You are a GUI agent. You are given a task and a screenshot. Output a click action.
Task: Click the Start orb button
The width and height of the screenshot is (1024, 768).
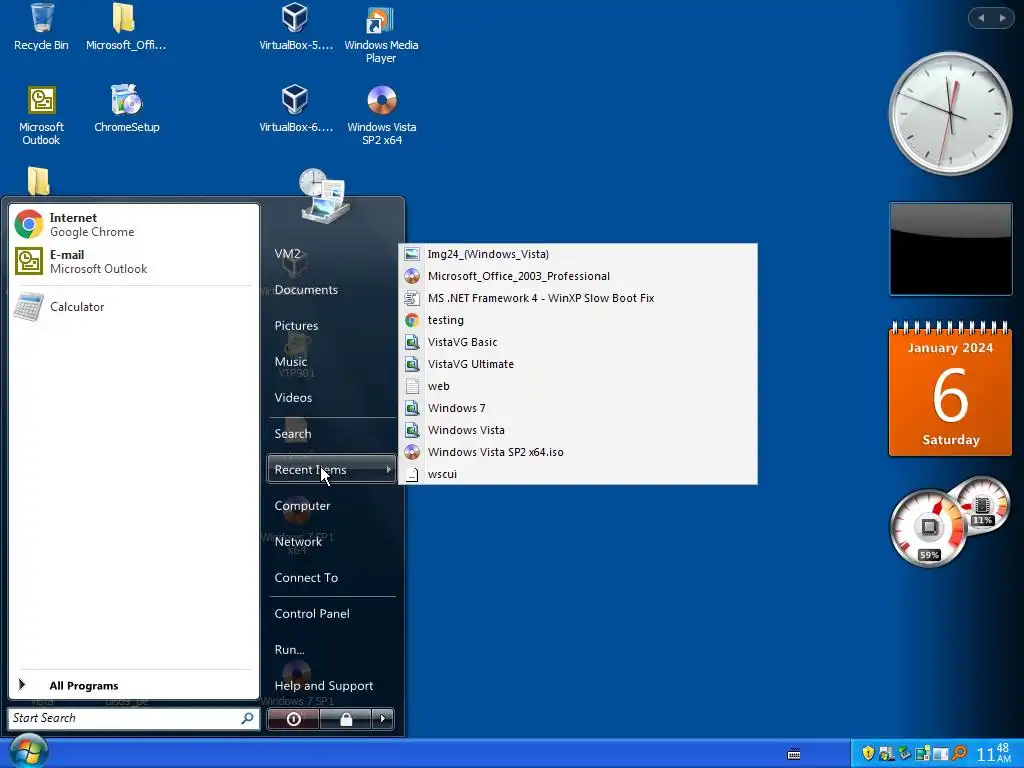[29, 751]
